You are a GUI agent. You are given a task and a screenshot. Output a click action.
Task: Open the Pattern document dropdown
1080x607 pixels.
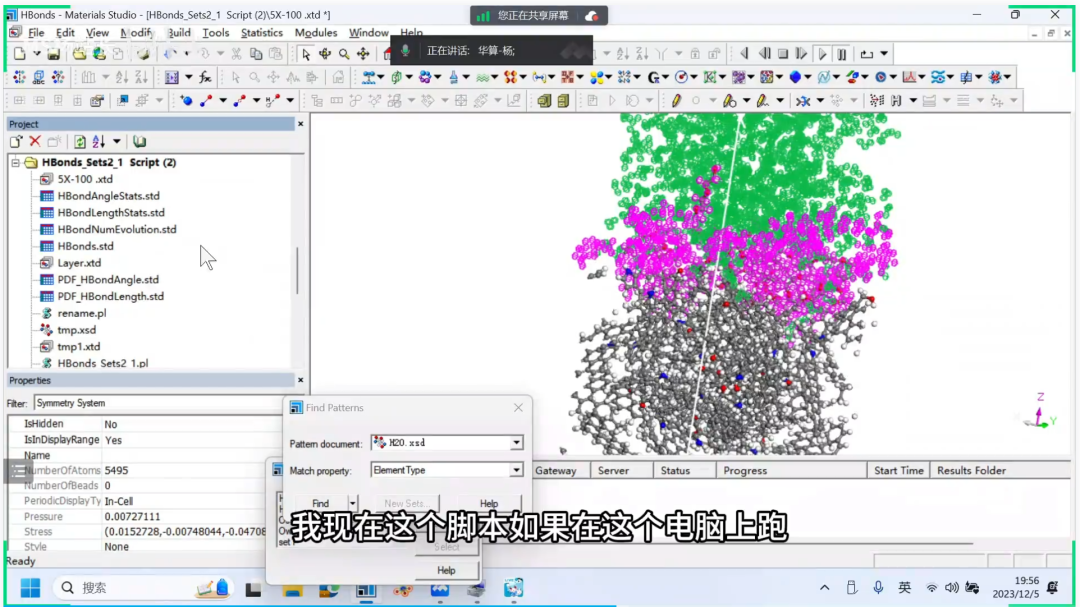(516, 443)
